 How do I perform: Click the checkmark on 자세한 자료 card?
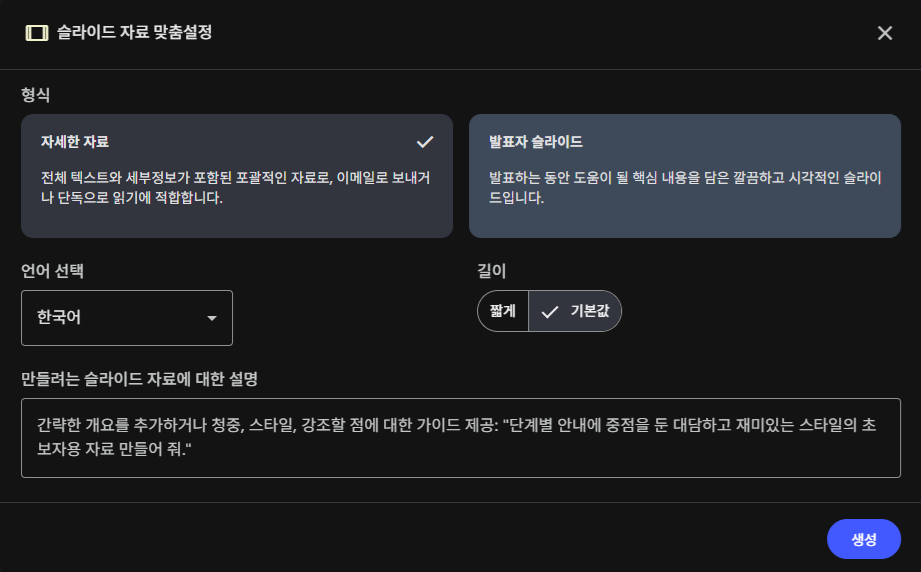425,141
